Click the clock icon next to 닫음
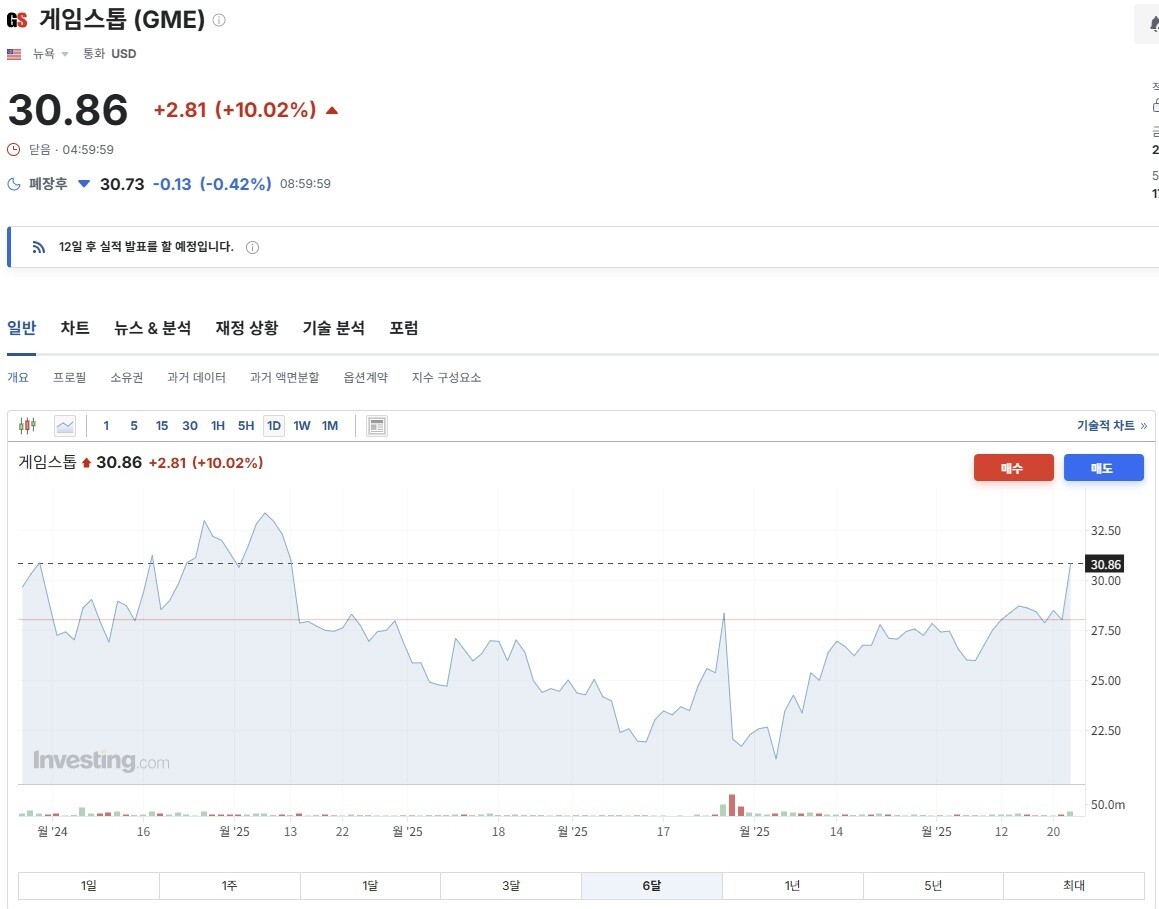 pos(13,150)
